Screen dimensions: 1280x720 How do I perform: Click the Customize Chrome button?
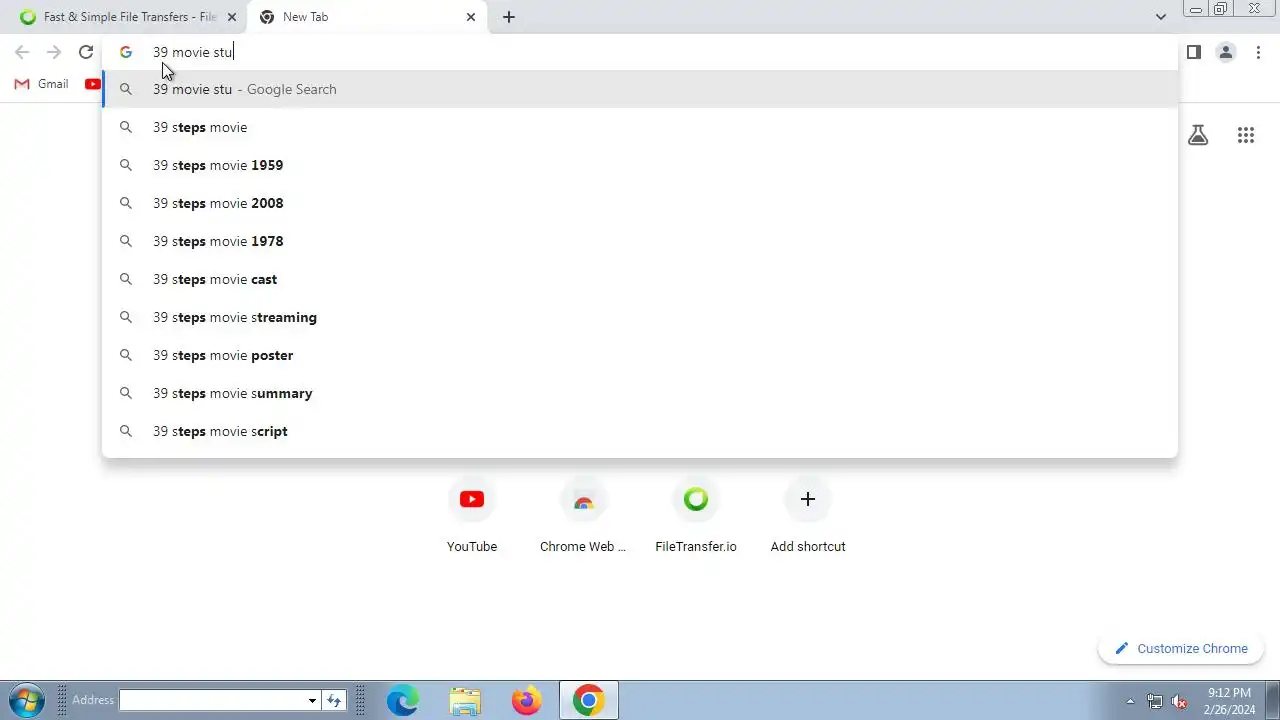(1181, 648)
